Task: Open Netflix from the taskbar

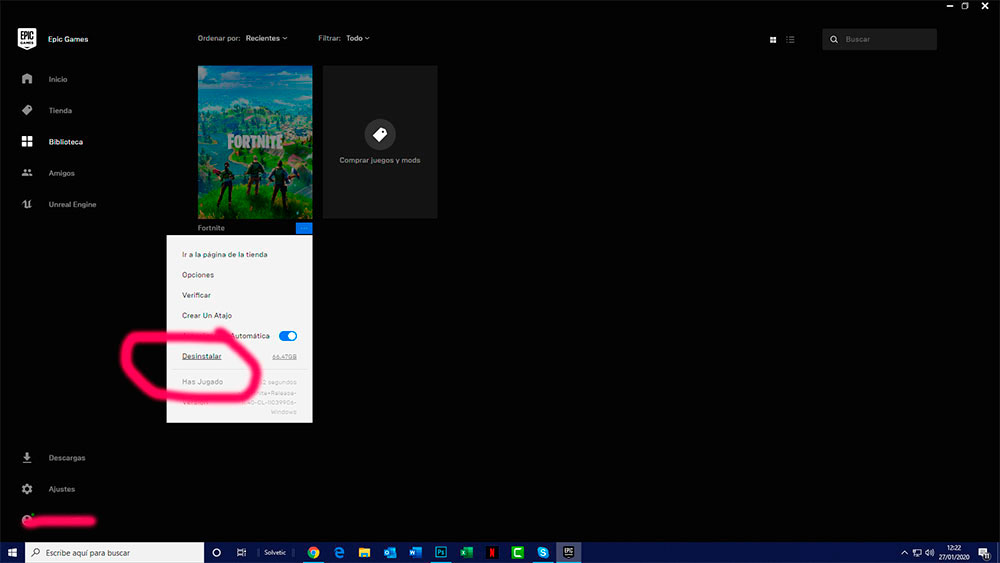Action: pos(492,552)
